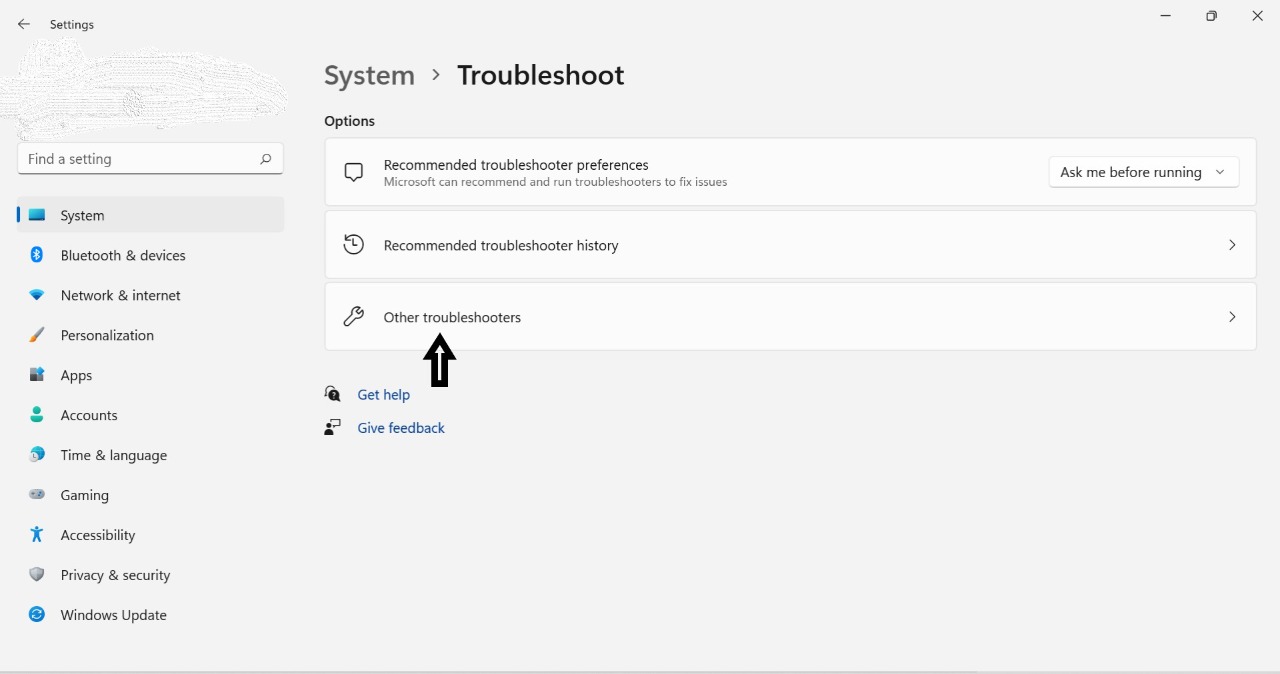
Task: Go to Gaming settings
Action: (x=151, y=495)
